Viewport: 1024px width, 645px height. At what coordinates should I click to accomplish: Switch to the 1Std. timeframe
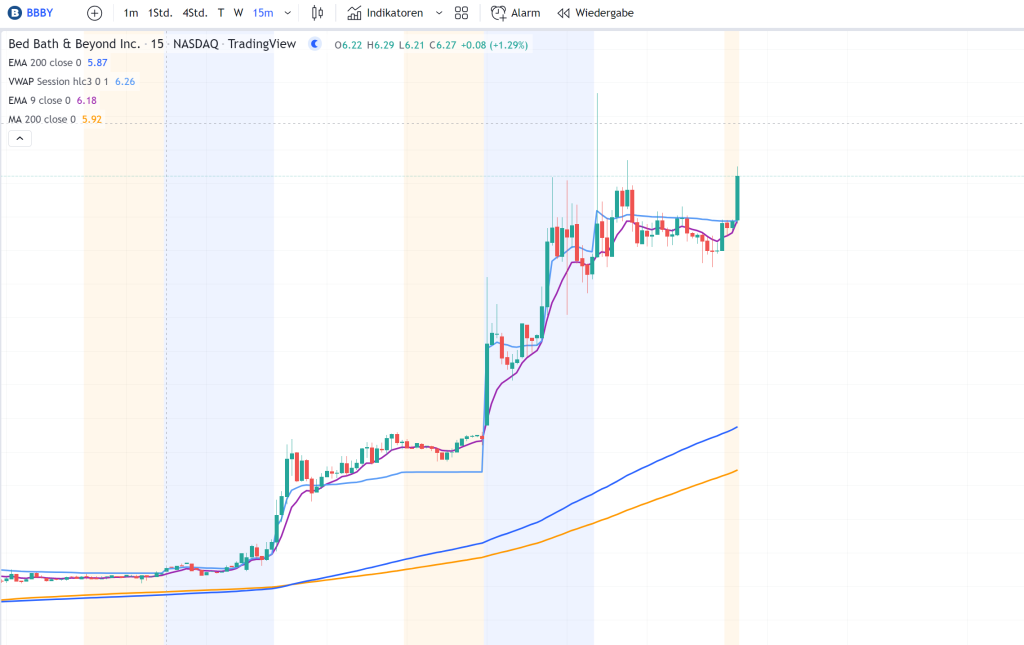[x=160, y=13]
